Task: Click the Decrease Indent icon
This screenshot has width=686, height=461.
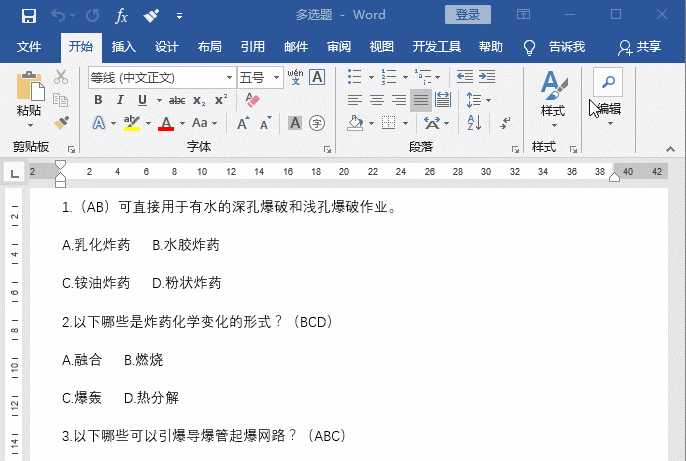Action: pyautogui.click(x=465, y=77)
